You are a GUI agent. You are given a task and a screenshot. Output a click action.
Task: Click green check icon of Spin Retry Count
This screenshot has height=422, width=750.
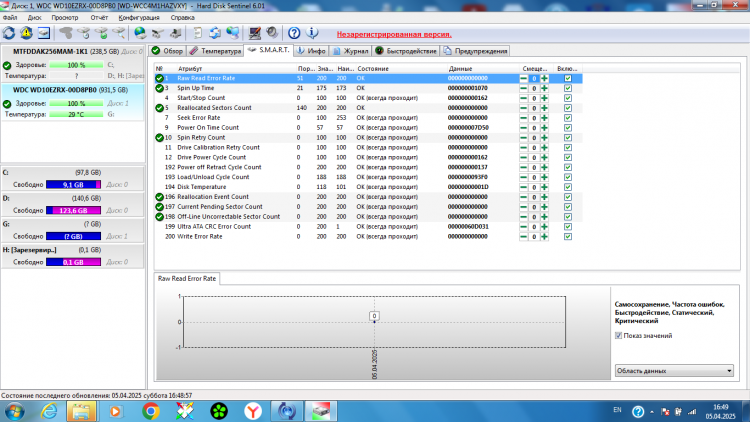(x=159, y=138)
